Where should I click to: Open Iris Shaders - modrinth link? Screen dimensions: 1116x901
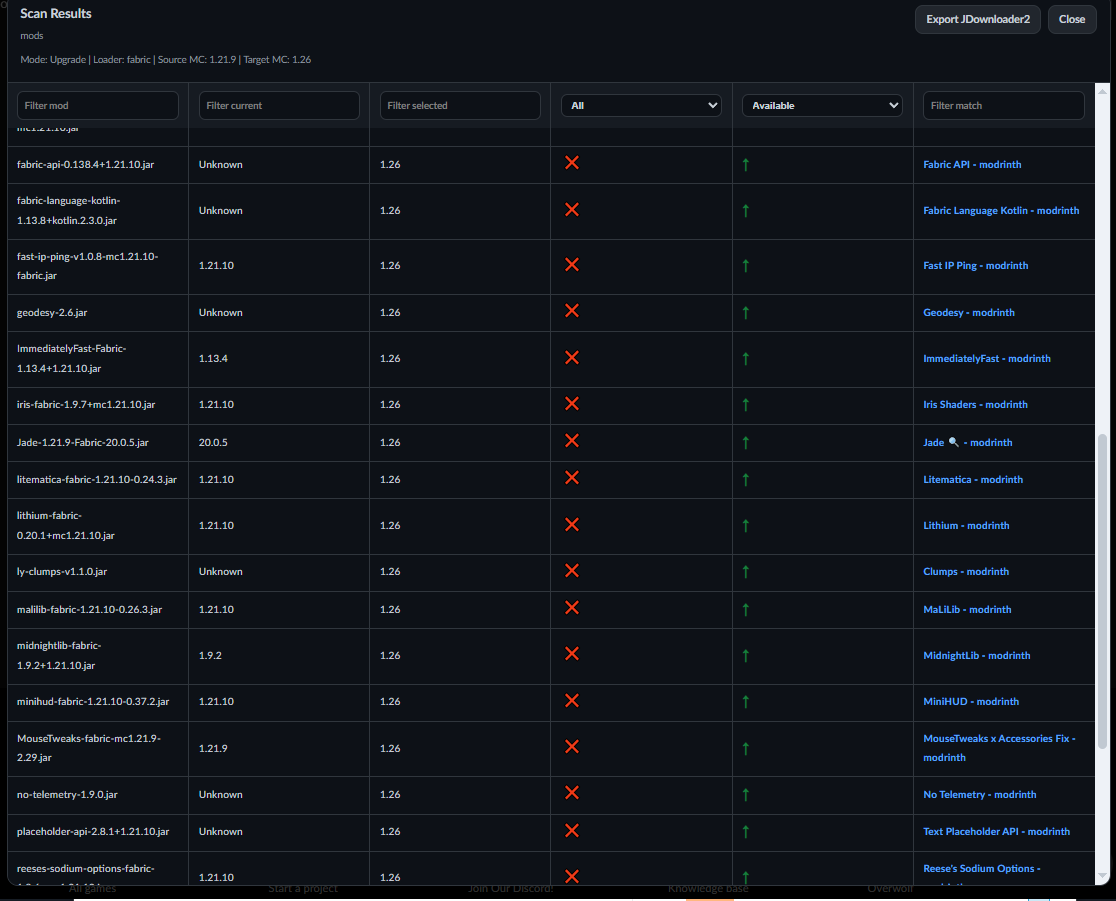(x=975, y=404)
